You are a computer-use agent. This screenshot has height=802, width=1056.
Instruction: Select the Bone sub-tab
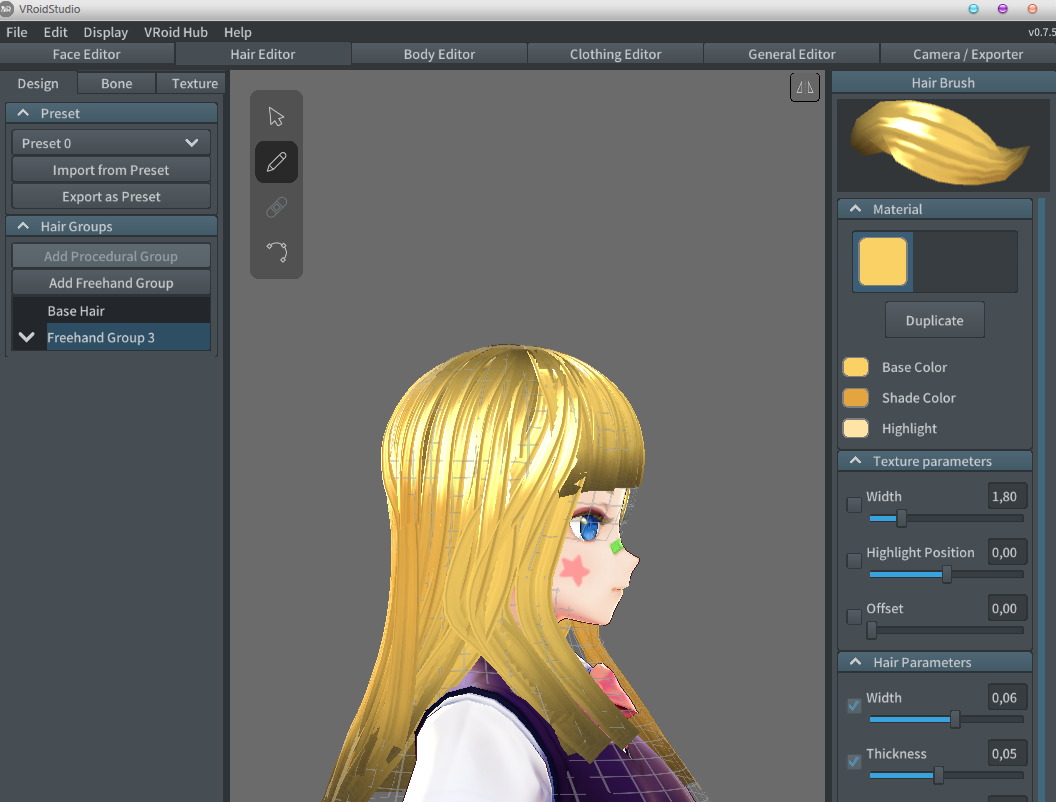tap(117, 83)
